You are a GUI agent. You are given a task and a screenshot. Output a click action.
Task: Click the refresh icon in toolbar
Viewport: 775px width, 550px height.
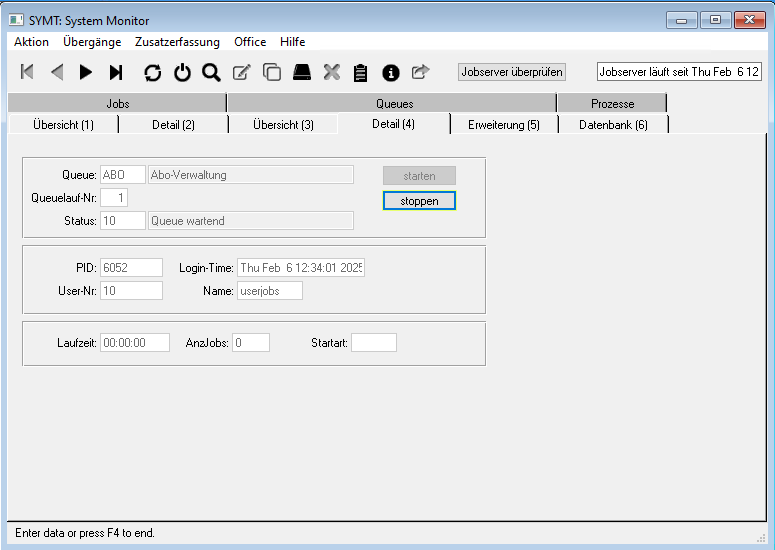coord(152,72)
